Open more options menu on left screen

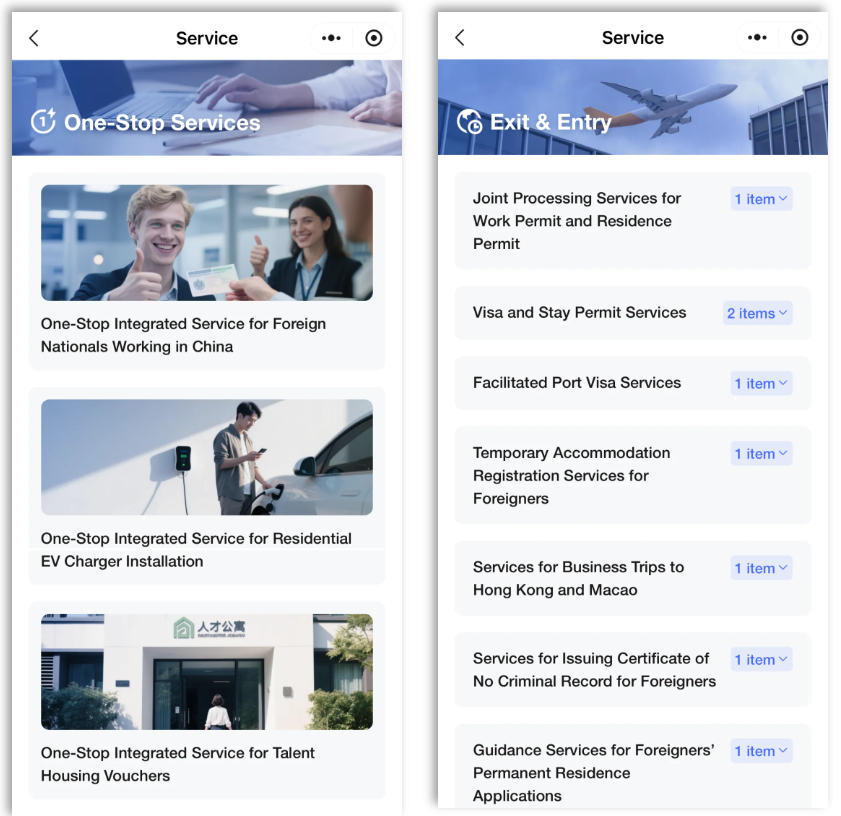click(331, 38)
